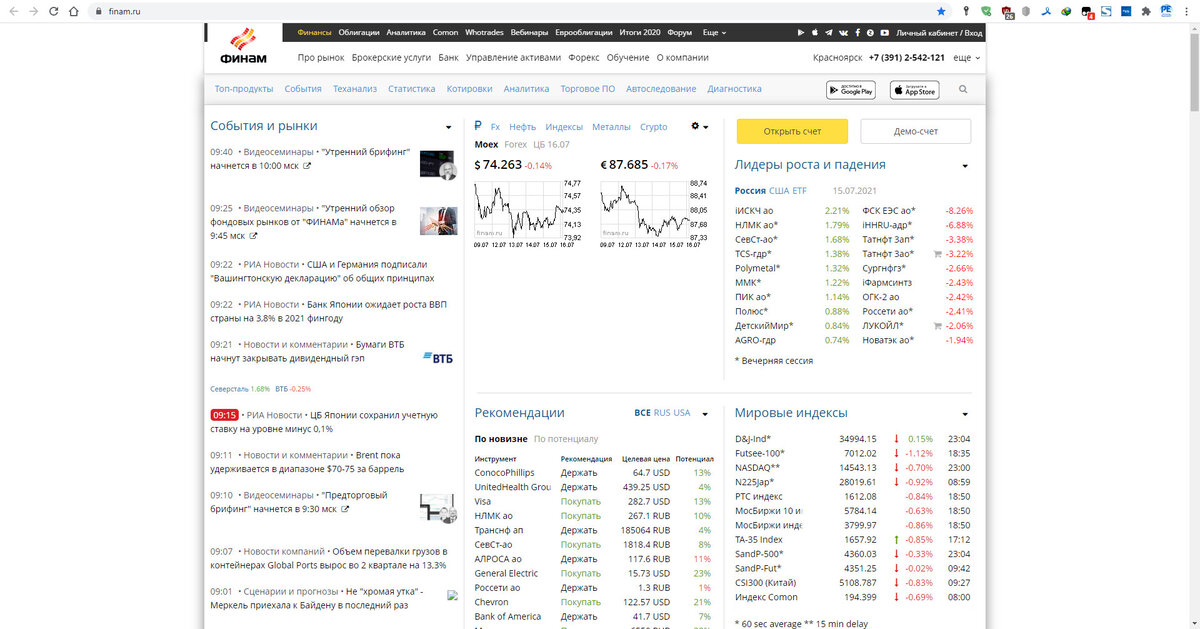Expand the Рекомендации section dropdown caret
Screen dimensions: 1200x629
click(705, 414)
